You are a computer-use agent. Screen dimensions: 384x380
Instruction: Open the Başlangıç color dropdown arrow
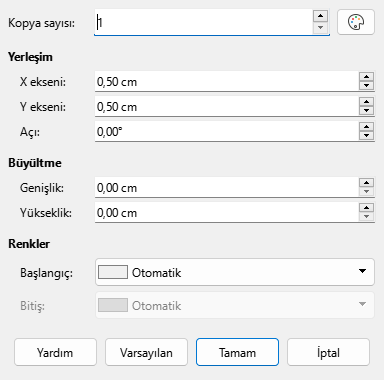click(362, 271)
